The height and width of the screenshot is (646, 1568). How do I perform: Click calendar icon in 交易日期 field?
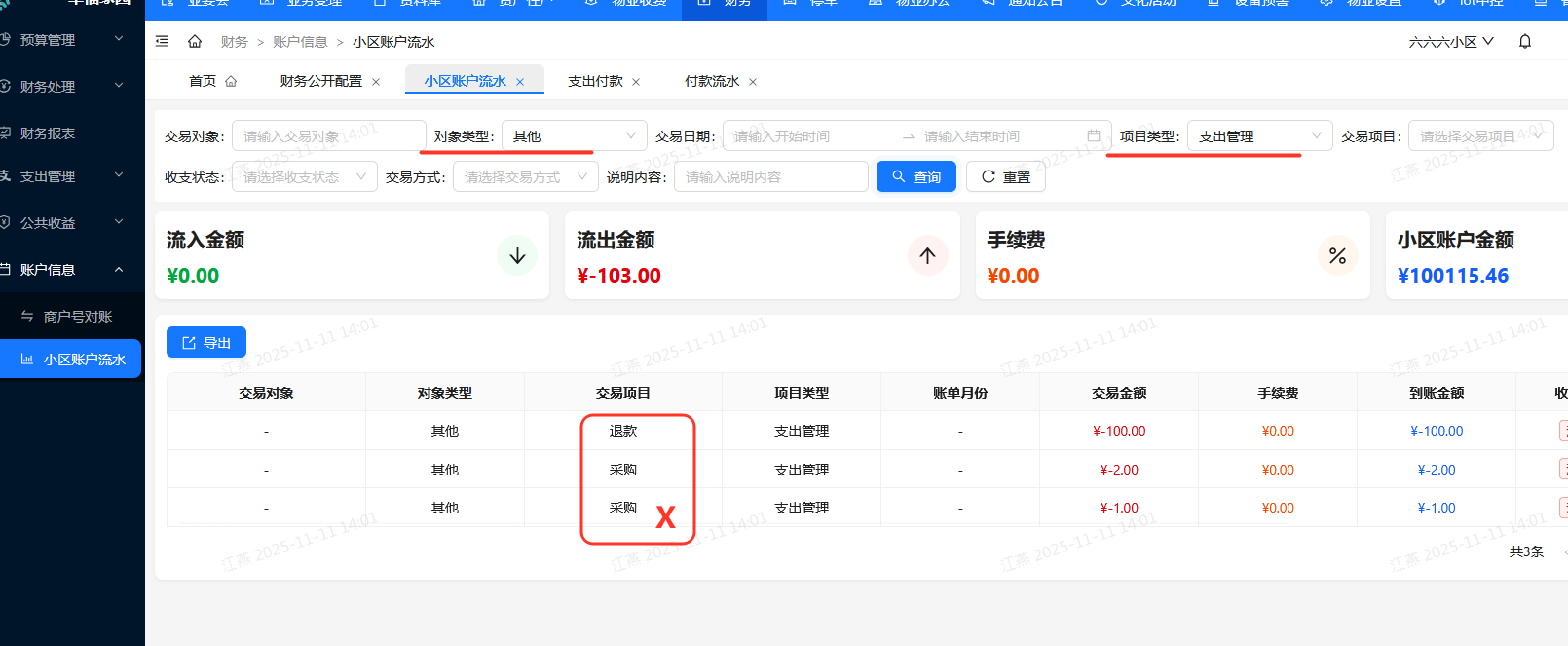(1094, 136)
